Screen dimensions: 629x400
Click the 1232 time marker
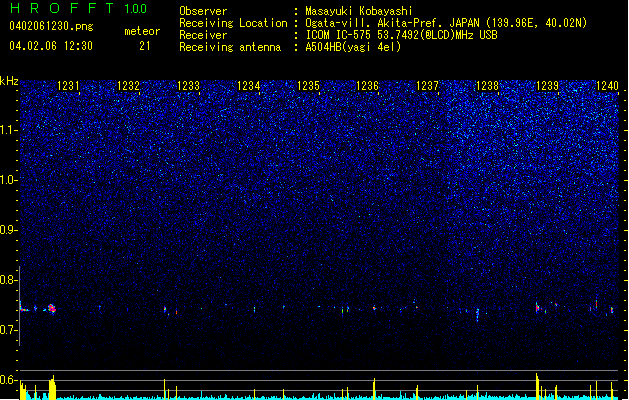[128, 86]
